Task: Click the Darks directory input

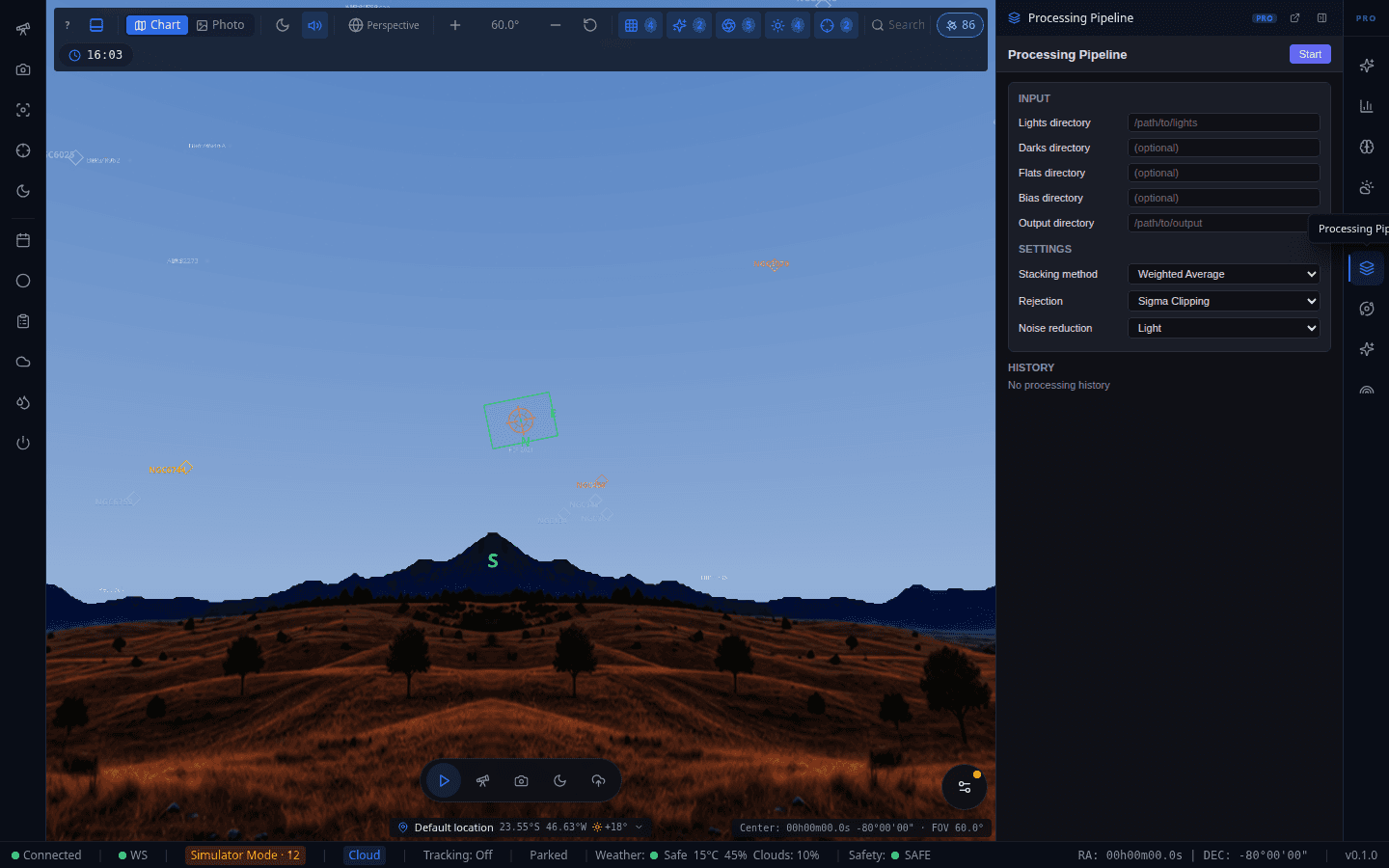Action: [1223, 148]
